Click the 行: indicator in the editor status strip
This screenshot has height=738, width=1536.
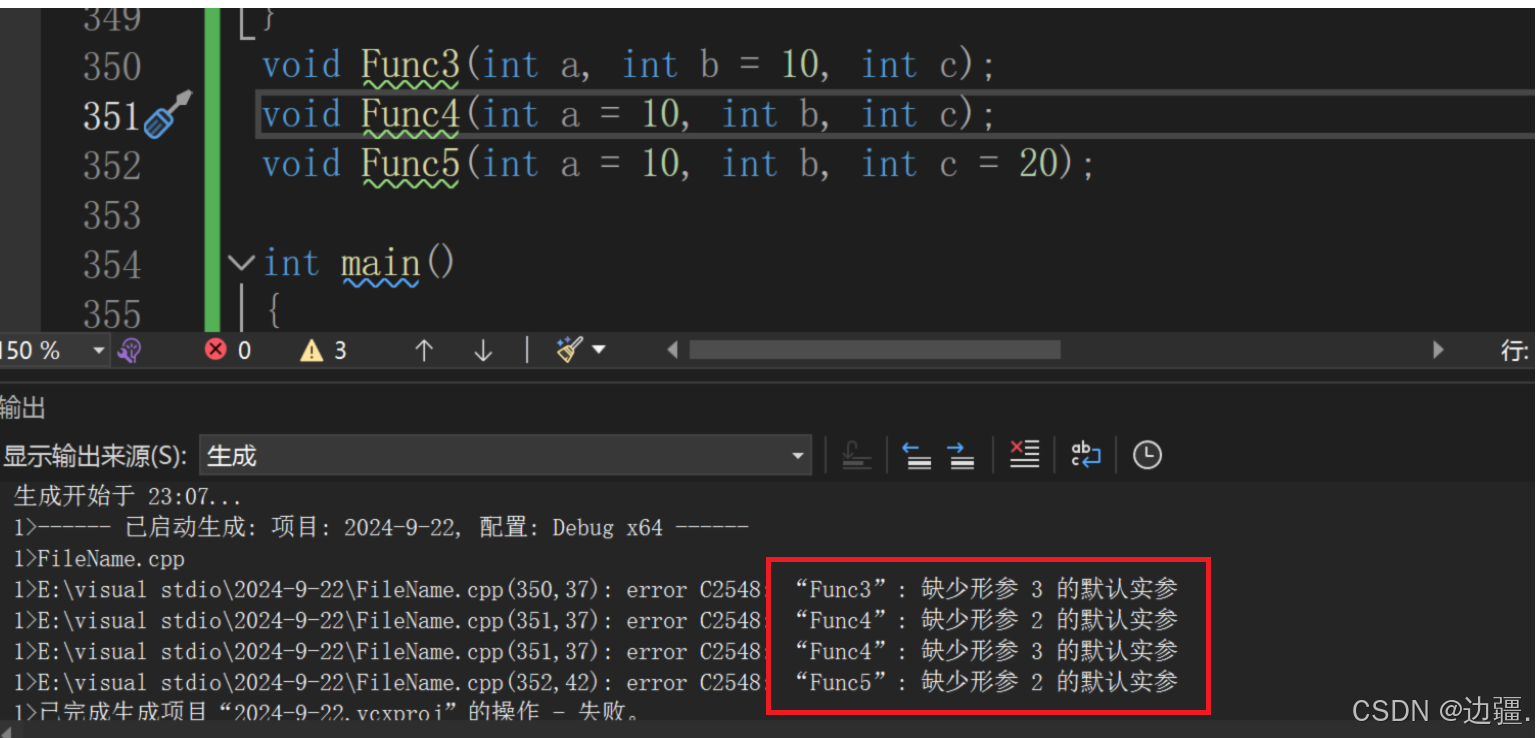(x=1516, y=351)
